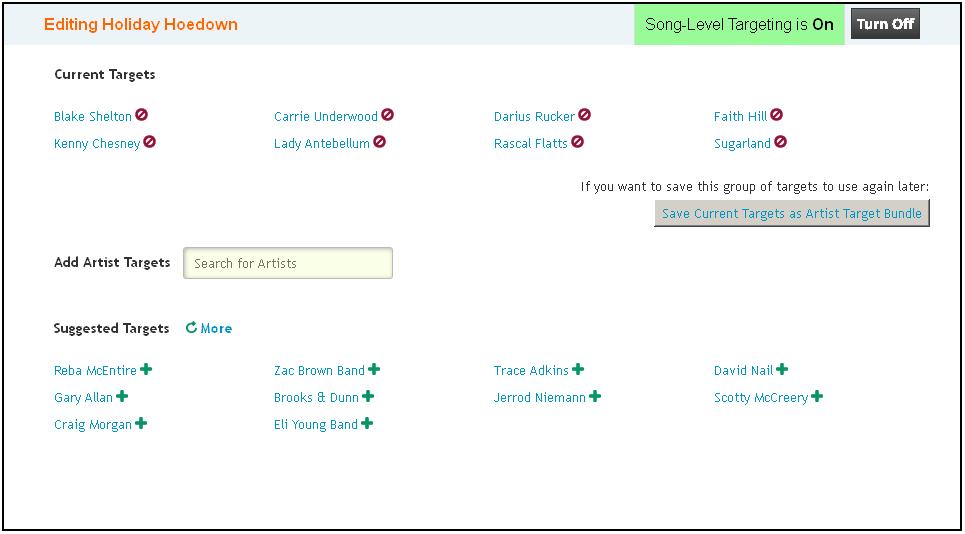Select the Brooks & Dunn suggested link
The width and height of the screenshot is (965, 534).
click(316, 397)
